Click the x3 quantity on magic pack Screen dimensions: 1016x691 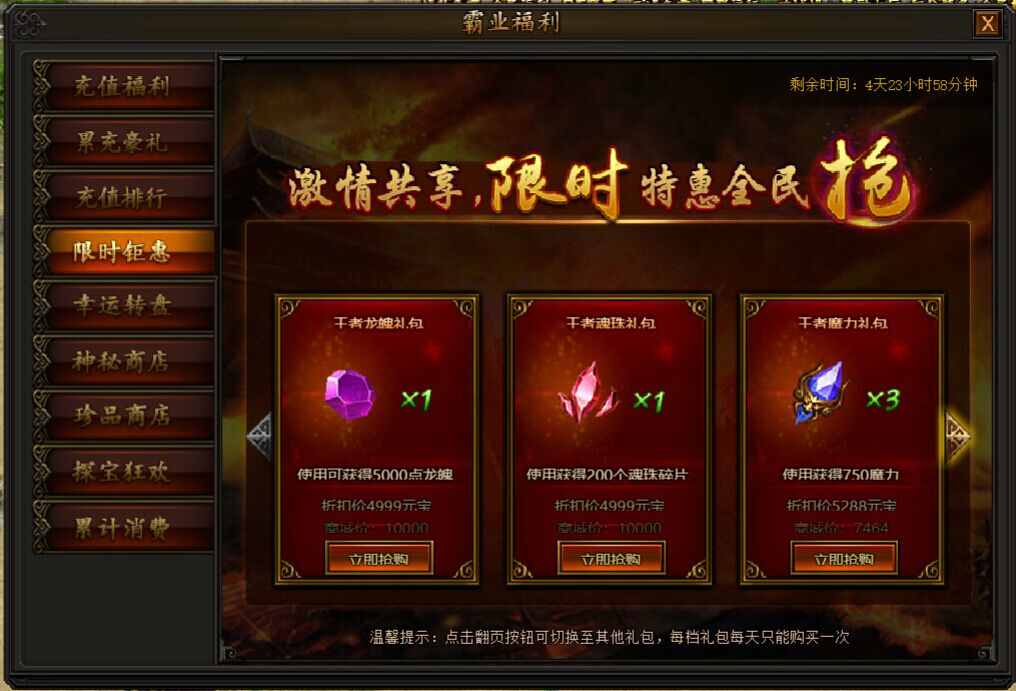click(x=883, y=399)
